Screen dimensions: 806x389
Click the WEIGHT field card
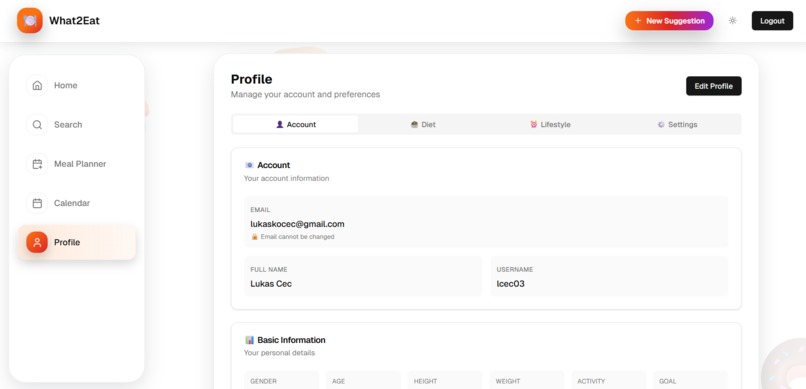pyautogui.click(x=527, y=380)
